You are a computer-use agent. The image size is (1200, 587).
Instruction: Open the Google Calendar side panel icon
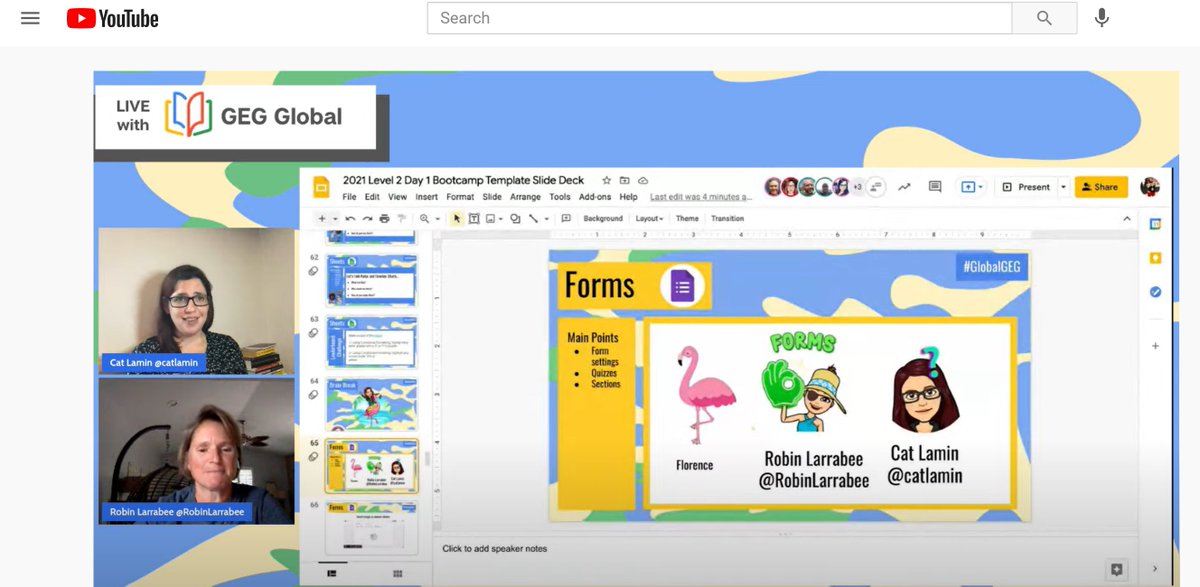coord(1155,224)
